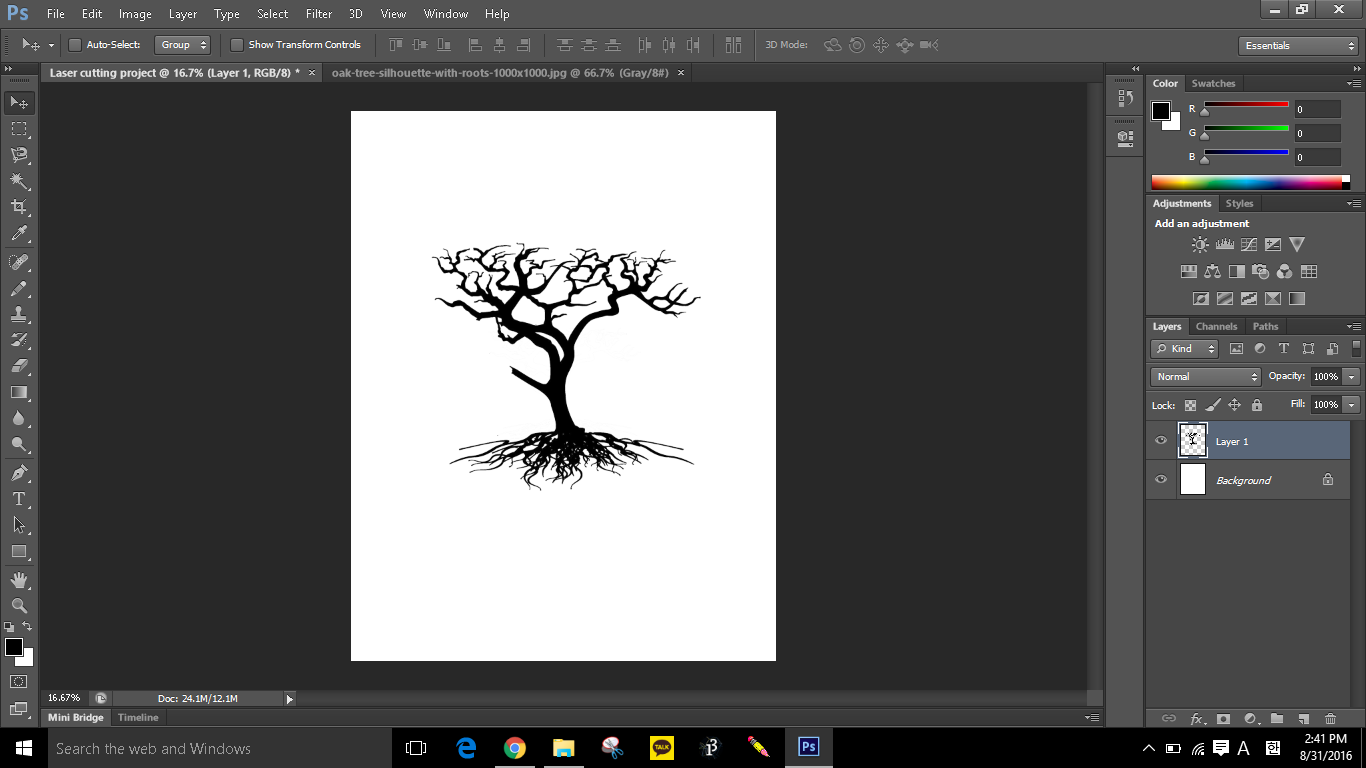Switch to the Swatches tab
This screenshot has width=1366, height=768.
(1213, 84)
